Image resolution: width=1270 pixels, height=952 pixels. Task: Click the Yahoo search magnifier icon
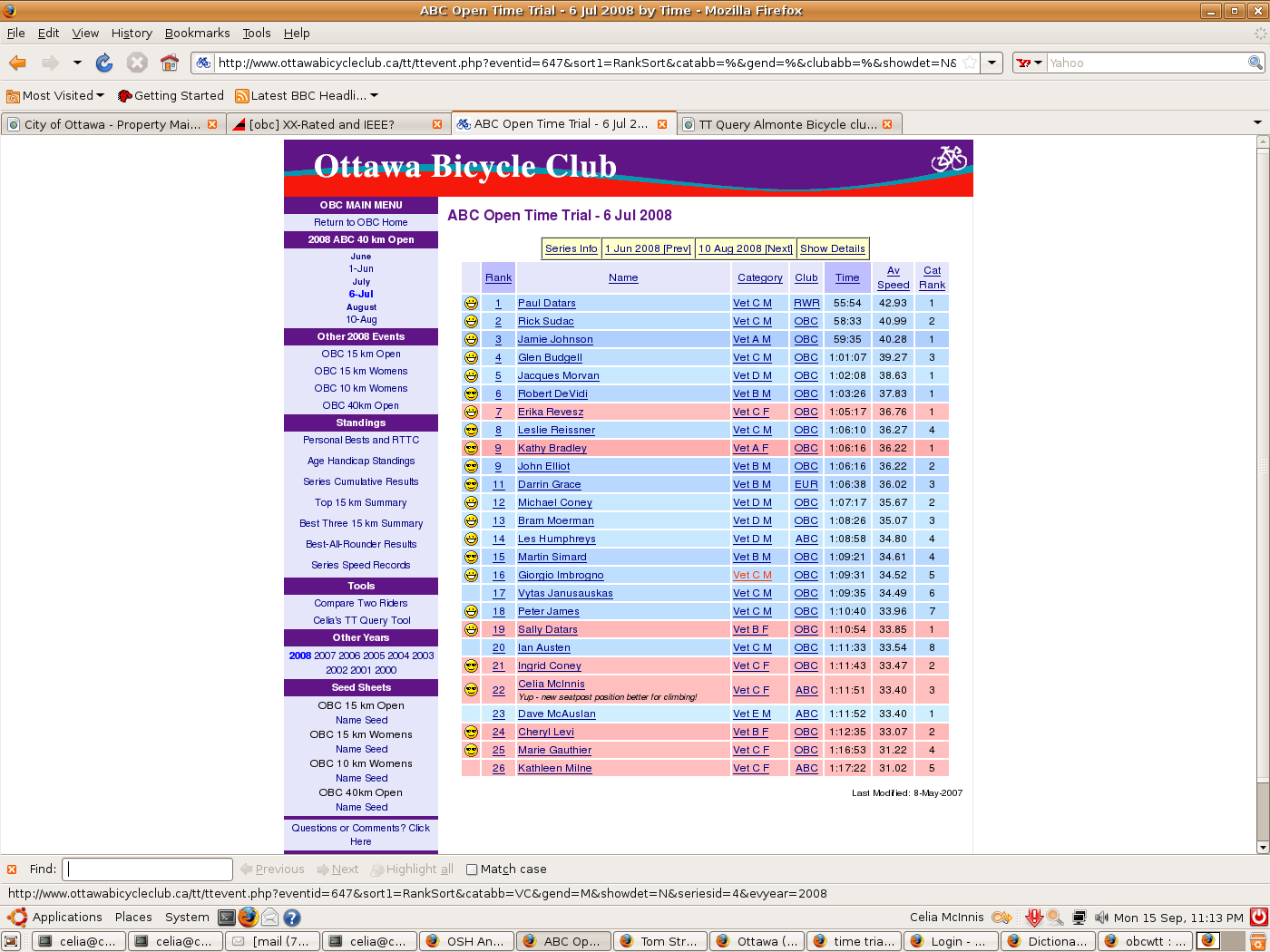point(1255,63)
